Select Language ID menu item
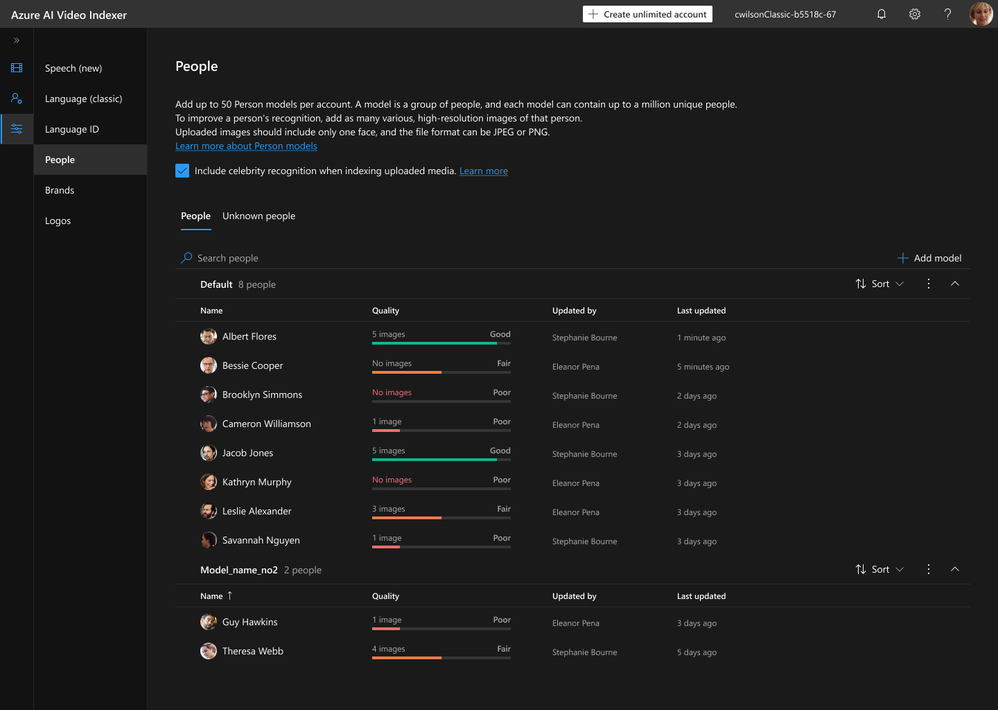This screenshot has height=710, width=998. pos(90,129)
